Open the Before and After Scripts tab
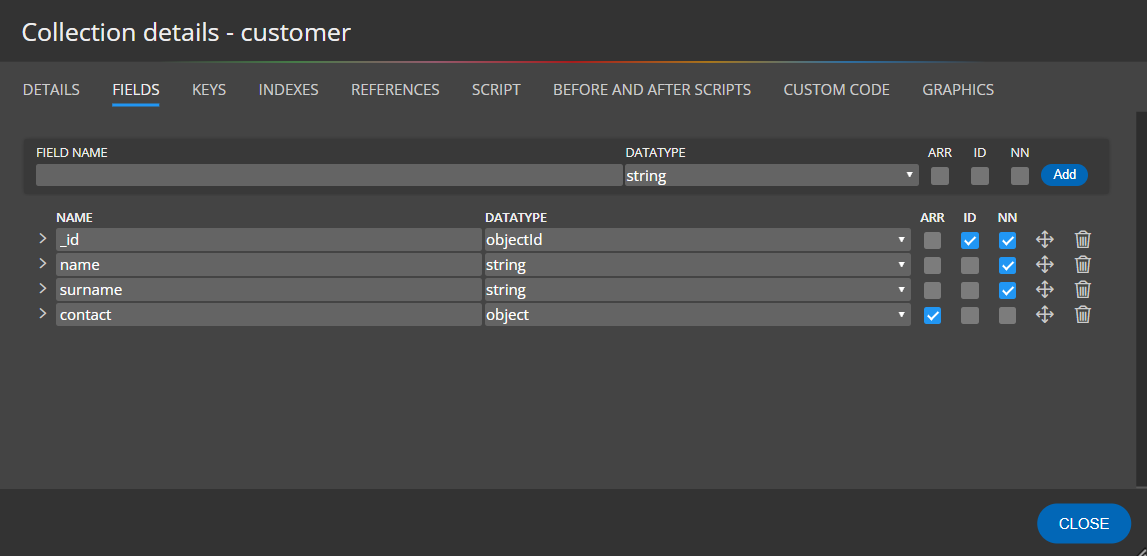1147x556 pixels. tap(651, 90)
